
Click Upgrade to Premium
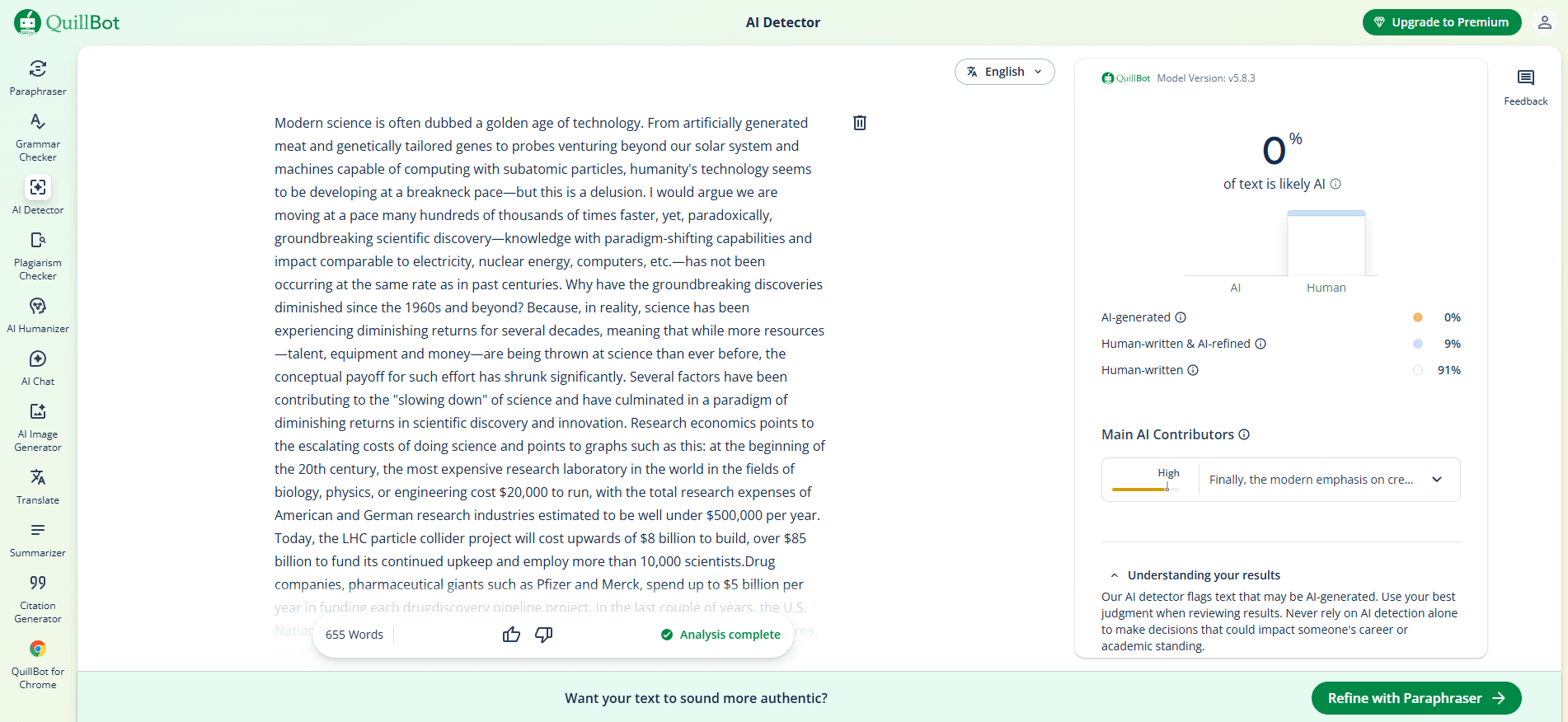(x=1441, y=22)
